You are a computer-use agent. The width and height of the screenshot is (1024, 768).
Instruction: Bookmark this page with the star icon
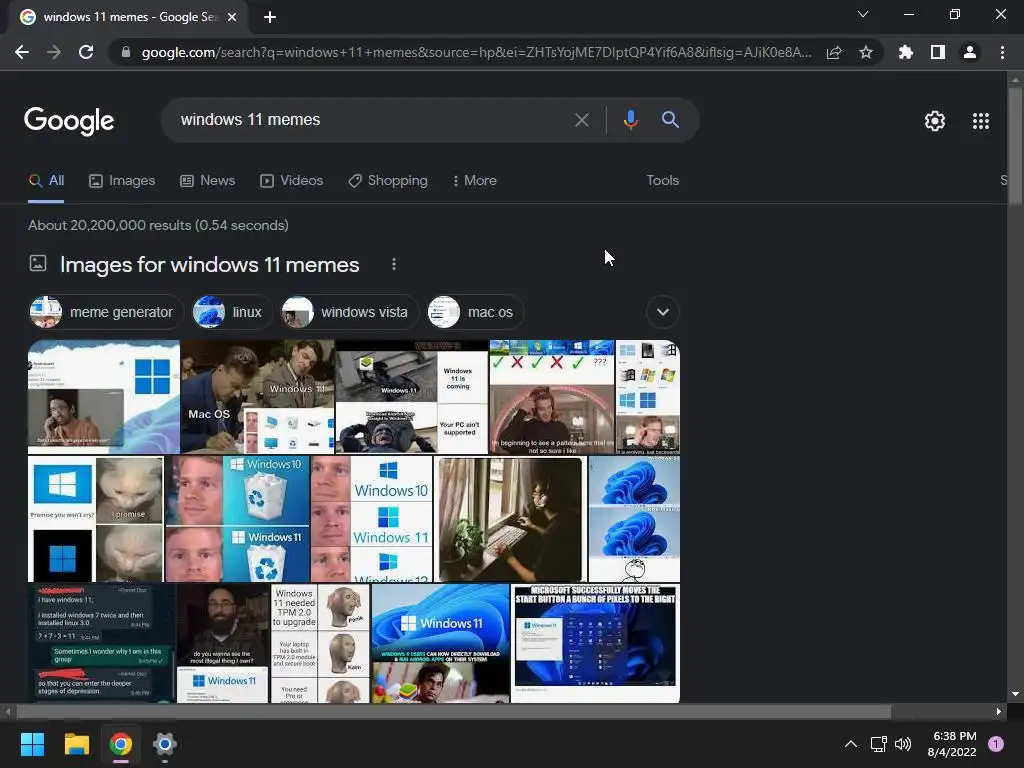(866, 52)
